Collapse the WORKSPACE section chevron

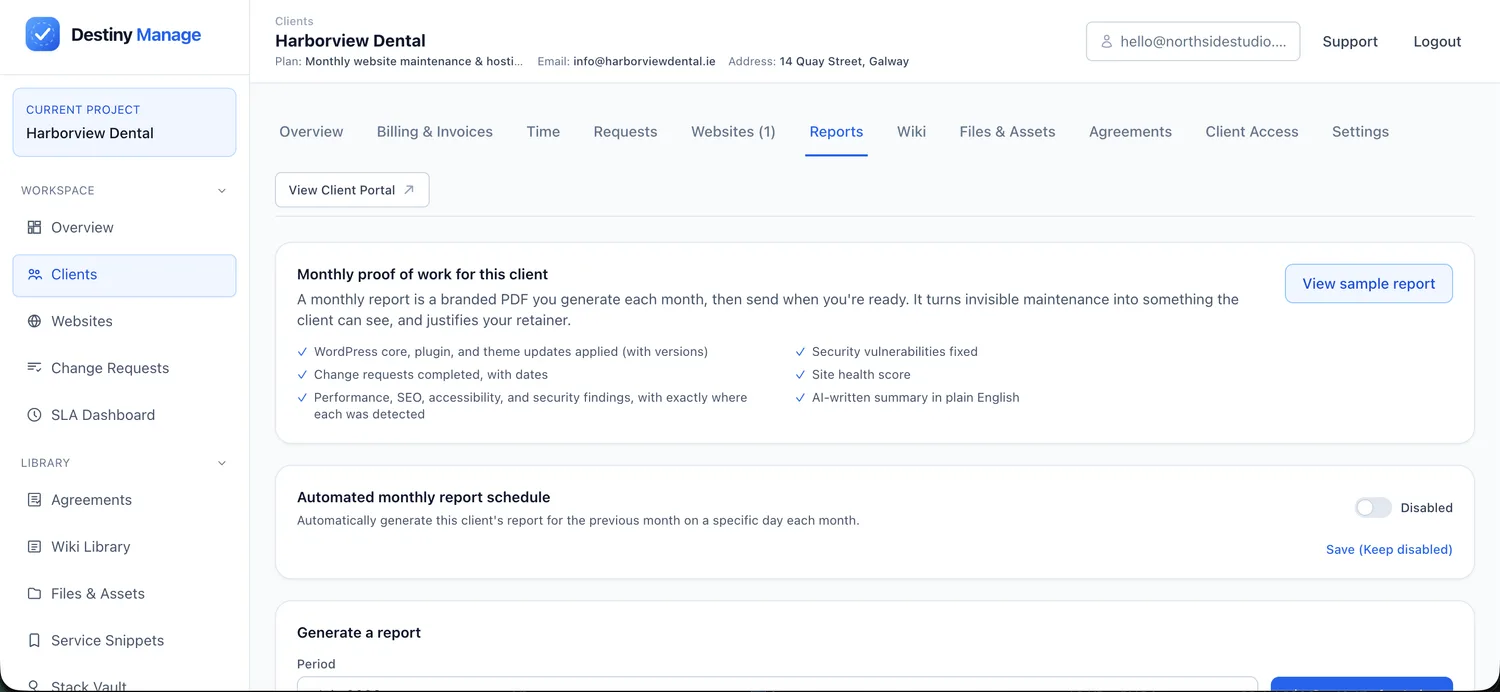[222, 191]
